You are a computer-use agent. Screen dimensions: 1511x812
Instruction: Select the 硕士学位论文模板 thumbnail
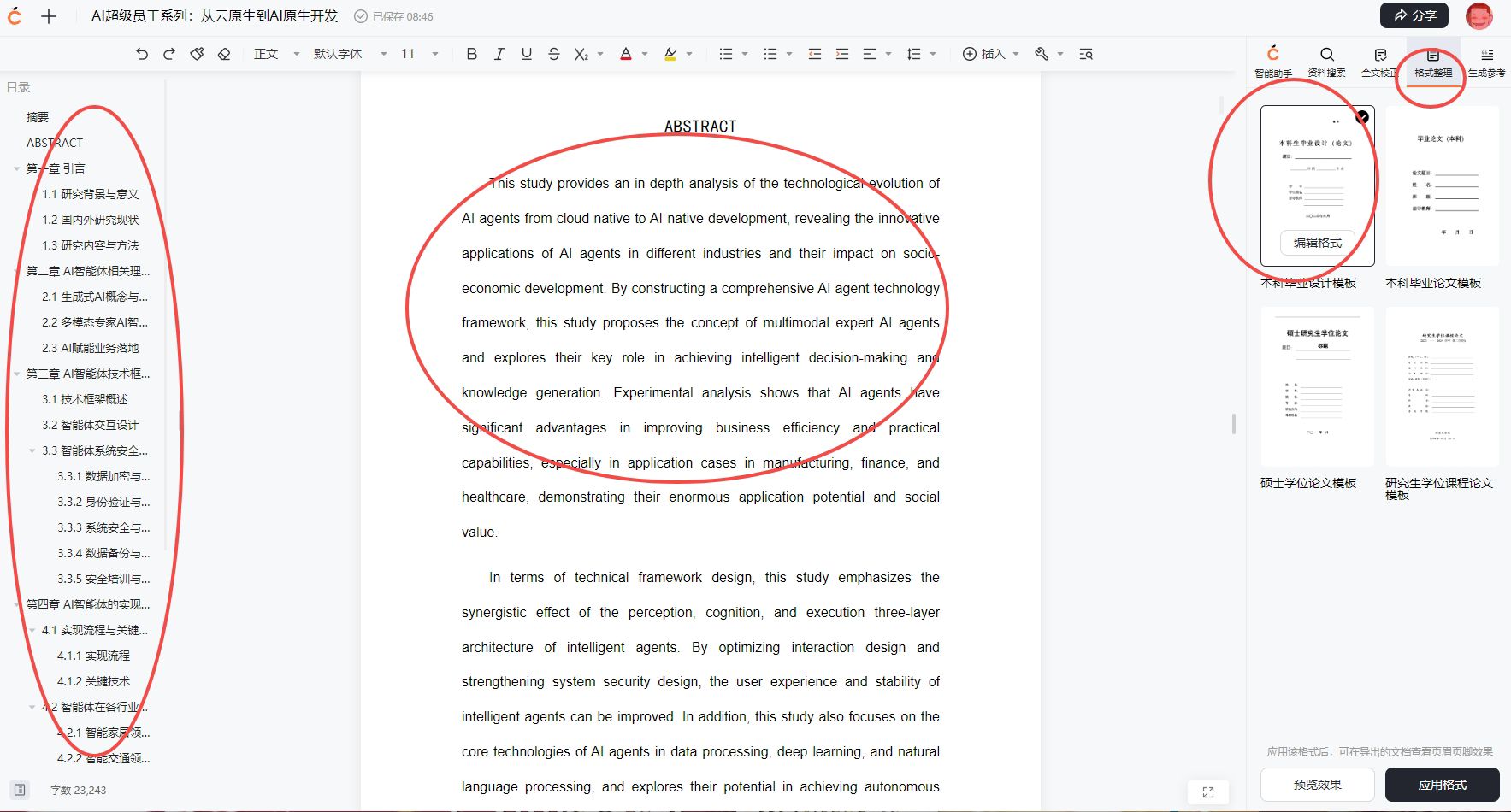1318,386
